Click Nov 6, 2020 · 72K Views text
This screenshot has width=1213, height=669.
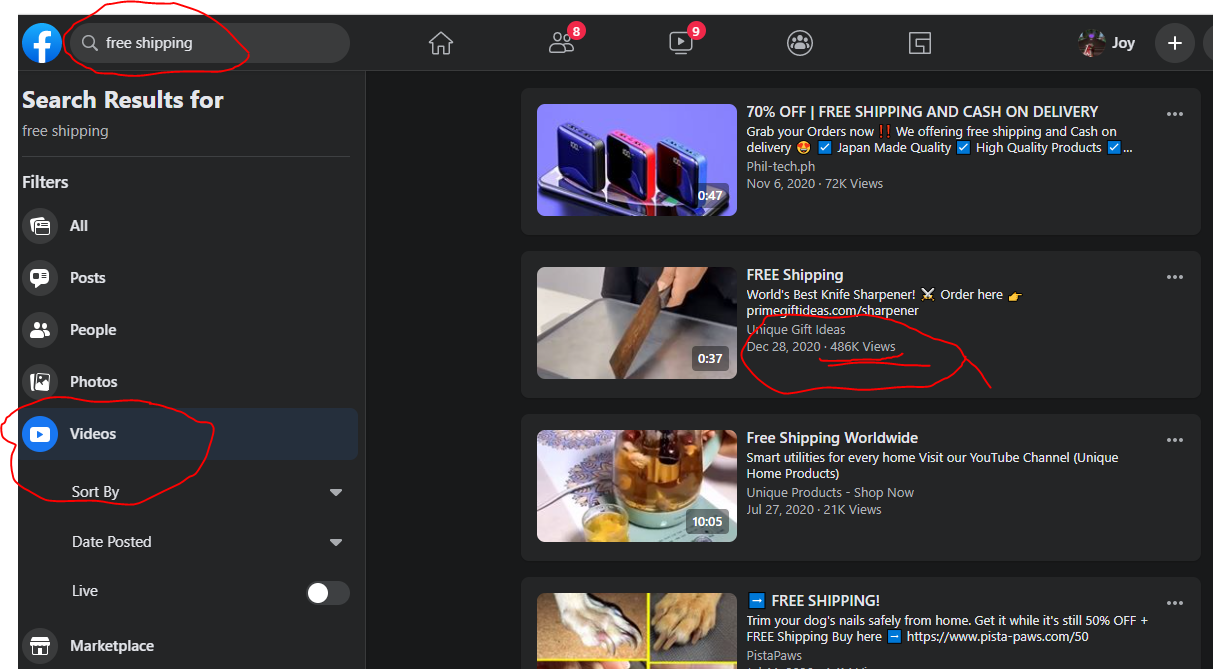coord(814,183)
